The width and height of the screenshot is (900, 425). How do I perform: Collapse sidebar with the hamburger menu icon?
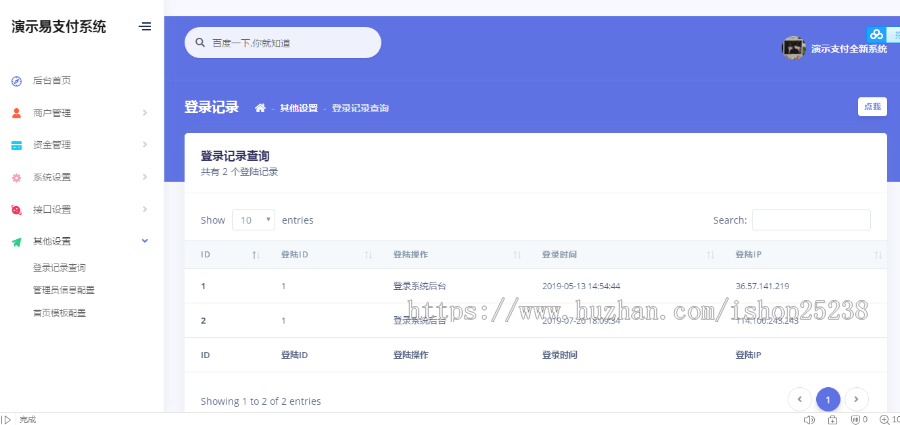pyautogui.click(x=145, y=26)
